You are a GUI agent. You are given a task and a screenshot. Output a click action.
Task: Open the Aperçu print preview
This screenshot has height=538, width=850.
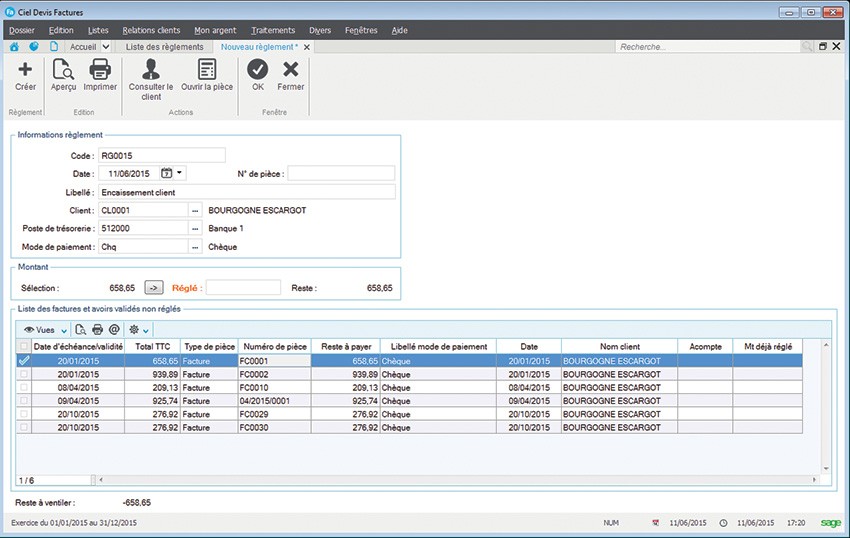click(x=63, y=70)
